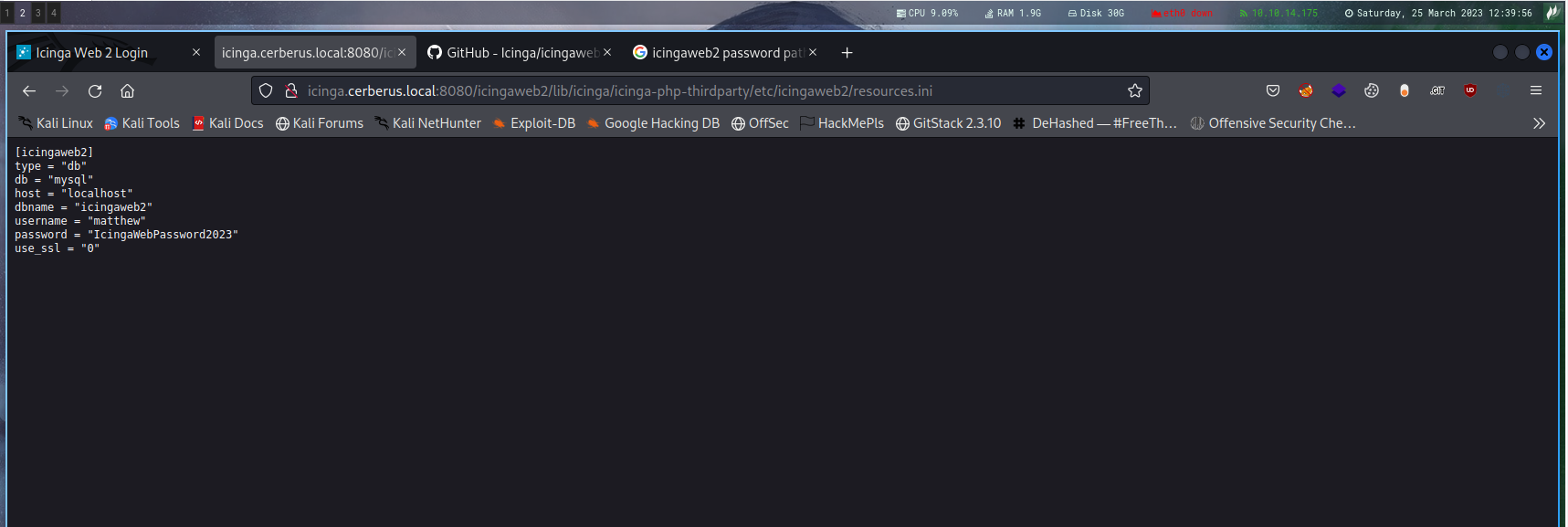The height and width of the screenshot is (527, 1568).
Task: Open Google Hacking DB bookmark
Action: tap(653, 123)
